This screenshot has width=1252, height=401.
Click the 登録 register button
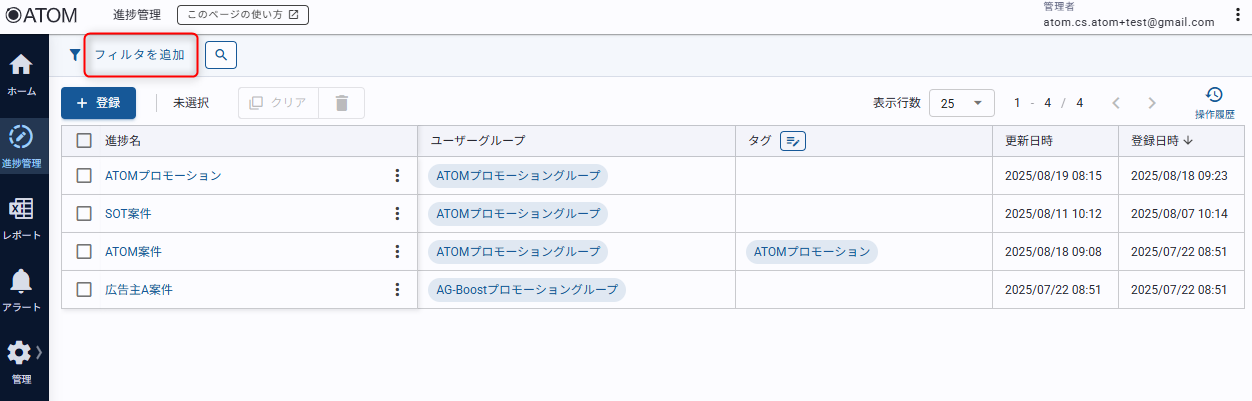pos(98,103)
